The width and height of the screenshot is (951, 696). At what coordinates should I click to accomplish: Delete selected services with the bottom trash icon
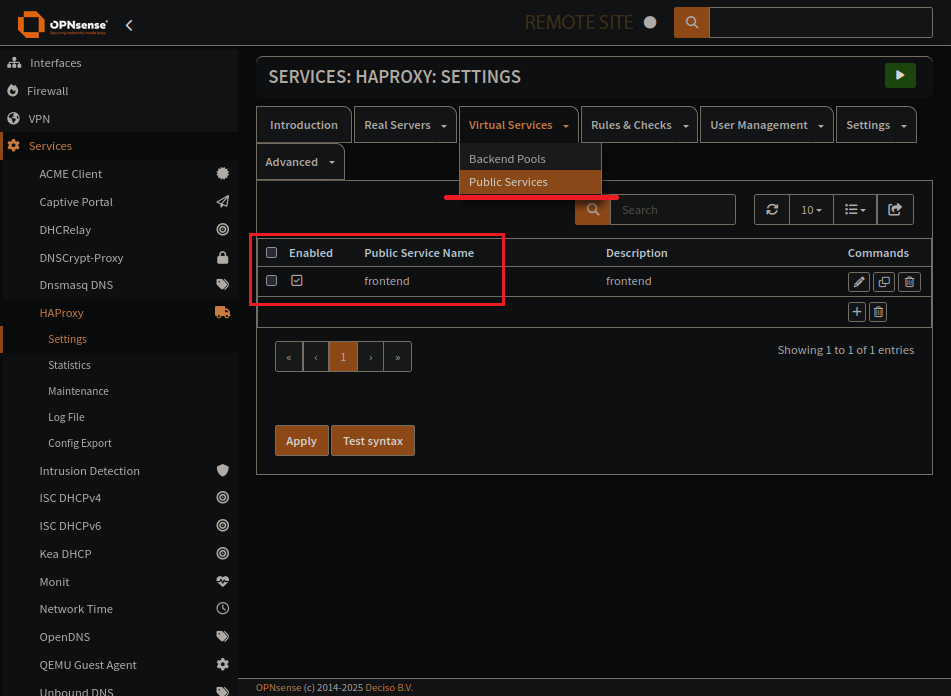point(878,312)
